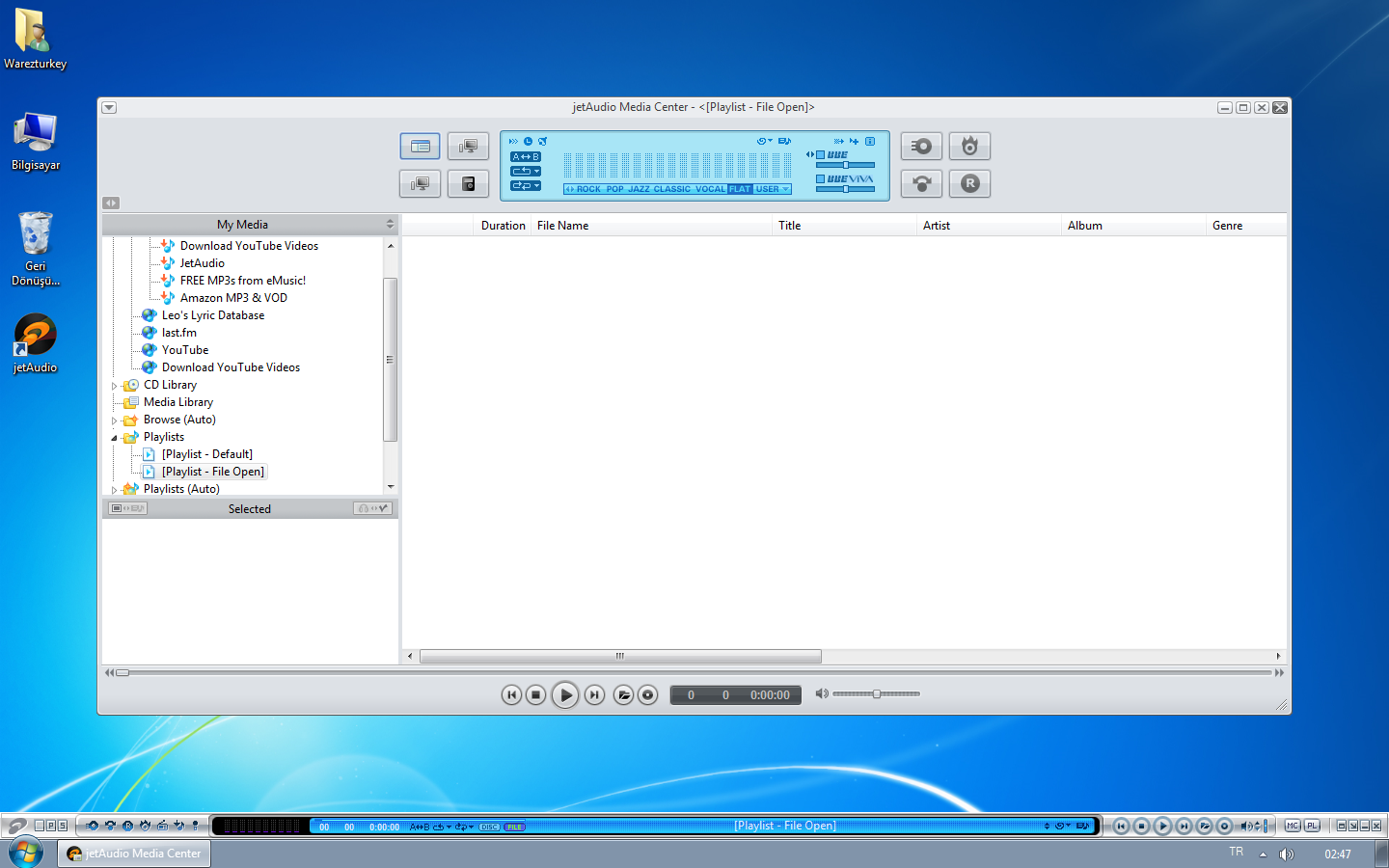Open the last.fm entry in My Media

tap(179, 333)
